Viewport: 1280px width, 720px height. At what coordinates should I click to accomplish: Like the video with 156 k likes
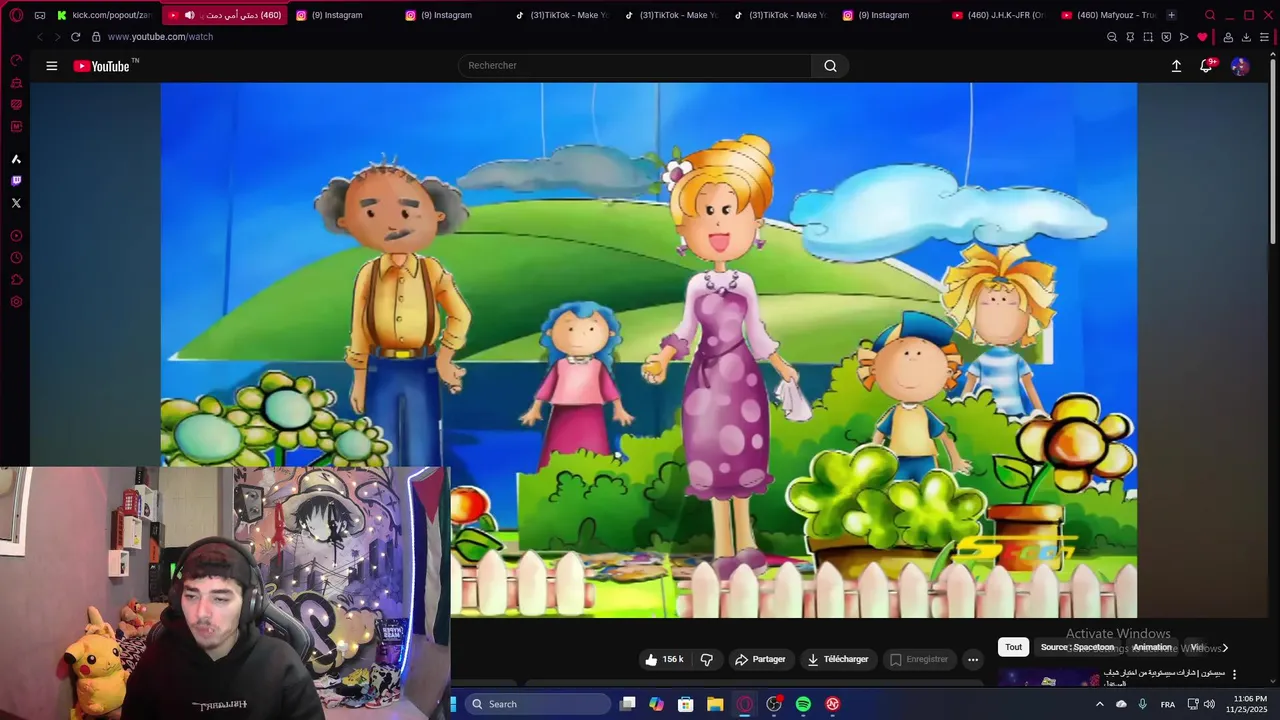pos(664,660)
